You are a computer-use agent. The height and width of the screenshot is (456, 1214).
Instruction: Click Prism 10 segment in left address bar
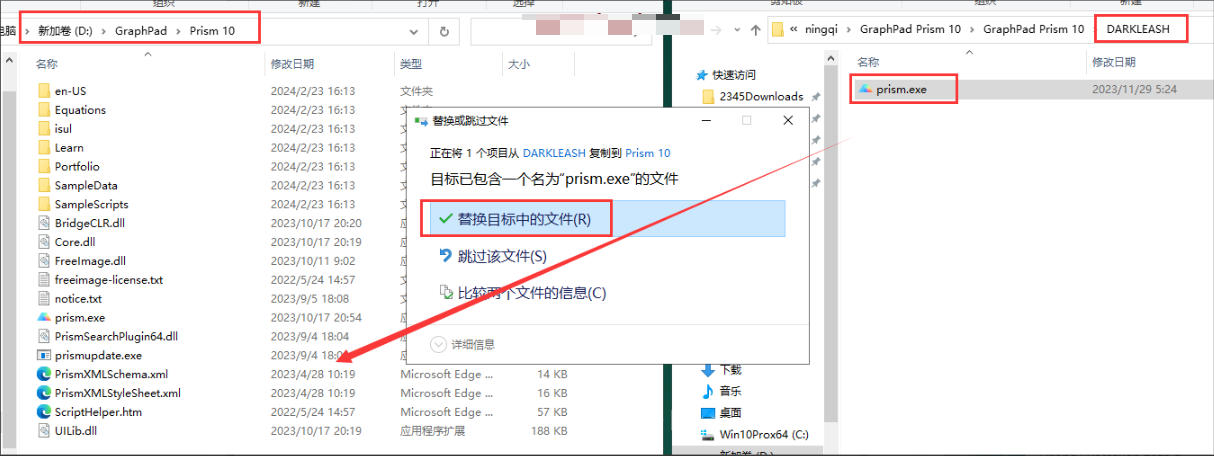pos(213,31)
